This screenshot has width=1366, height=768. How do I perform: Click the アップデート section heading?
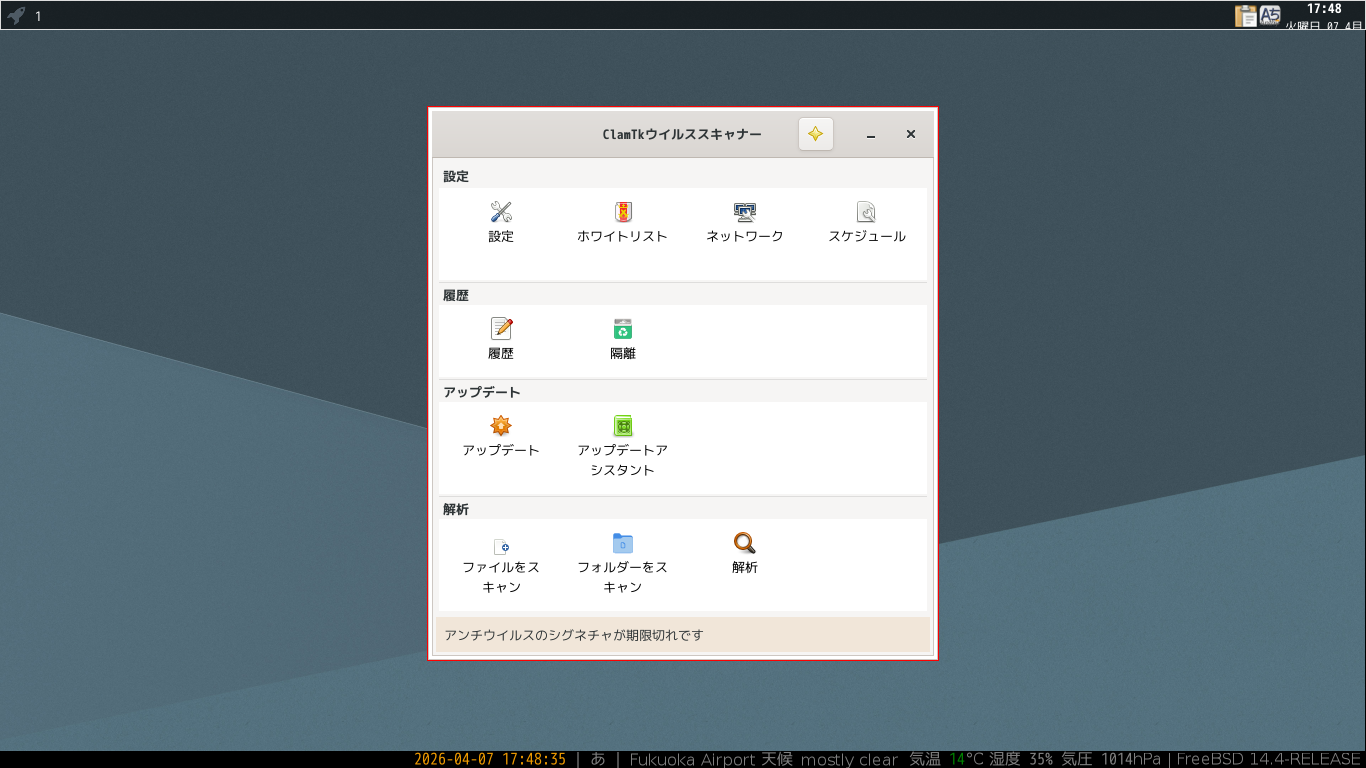pos(482,392)
